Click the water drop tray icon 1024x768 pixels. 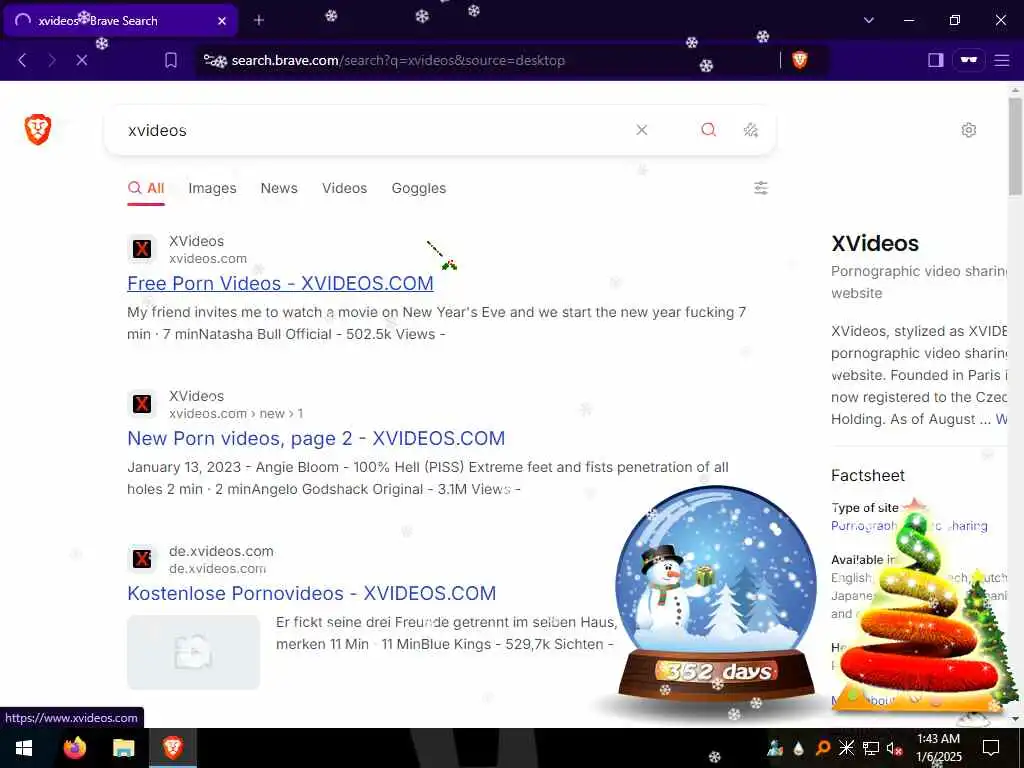799,748
